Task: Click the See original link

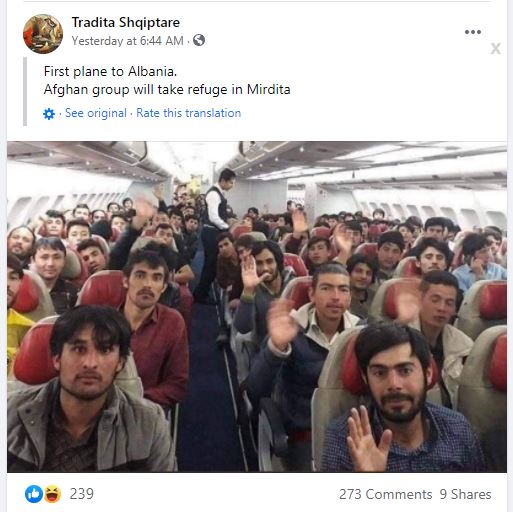Action: [x=96, y=113]
